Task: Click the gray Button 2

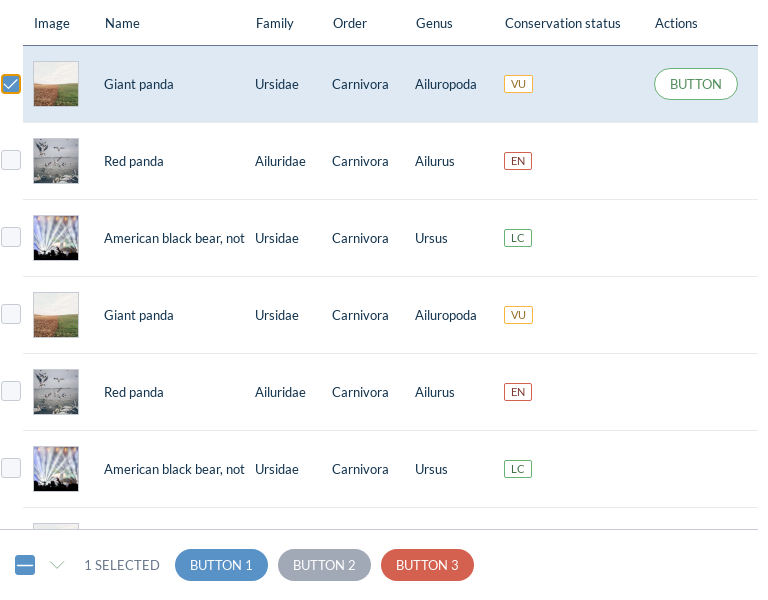Action: [324, 565]
